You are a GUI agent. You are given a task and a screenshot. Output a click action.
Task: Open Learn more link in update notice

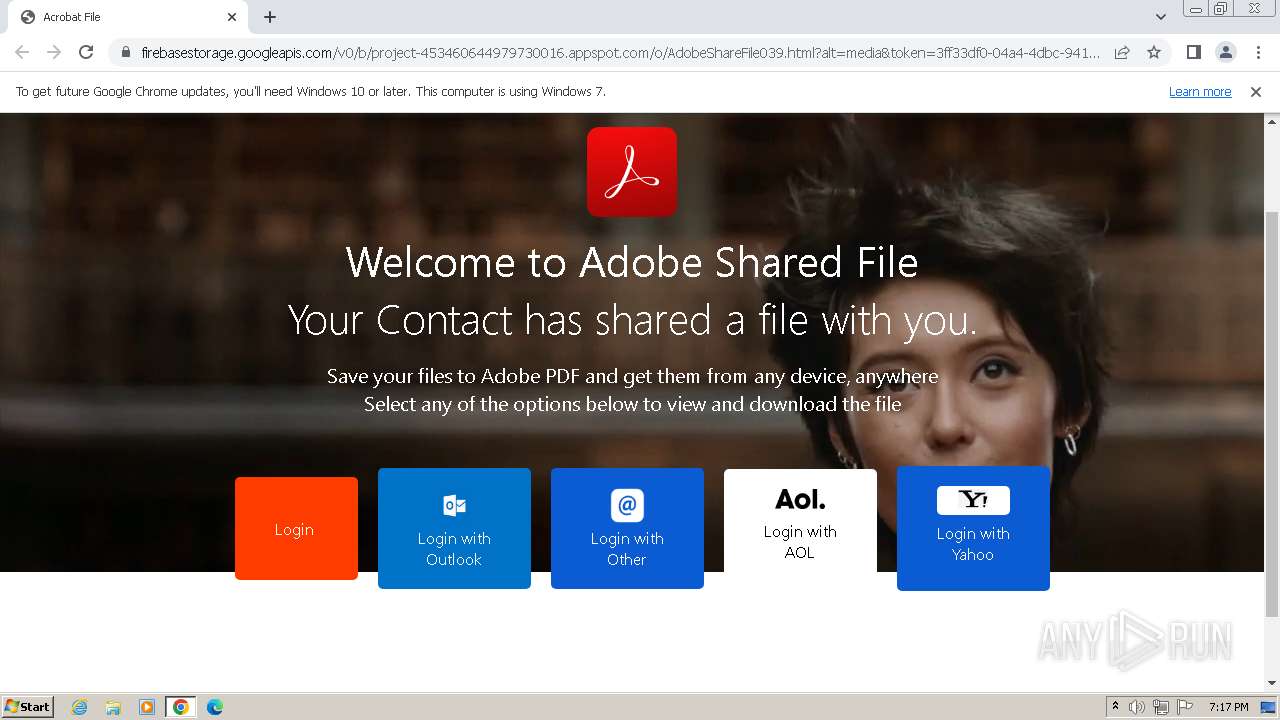[1200, 91]
